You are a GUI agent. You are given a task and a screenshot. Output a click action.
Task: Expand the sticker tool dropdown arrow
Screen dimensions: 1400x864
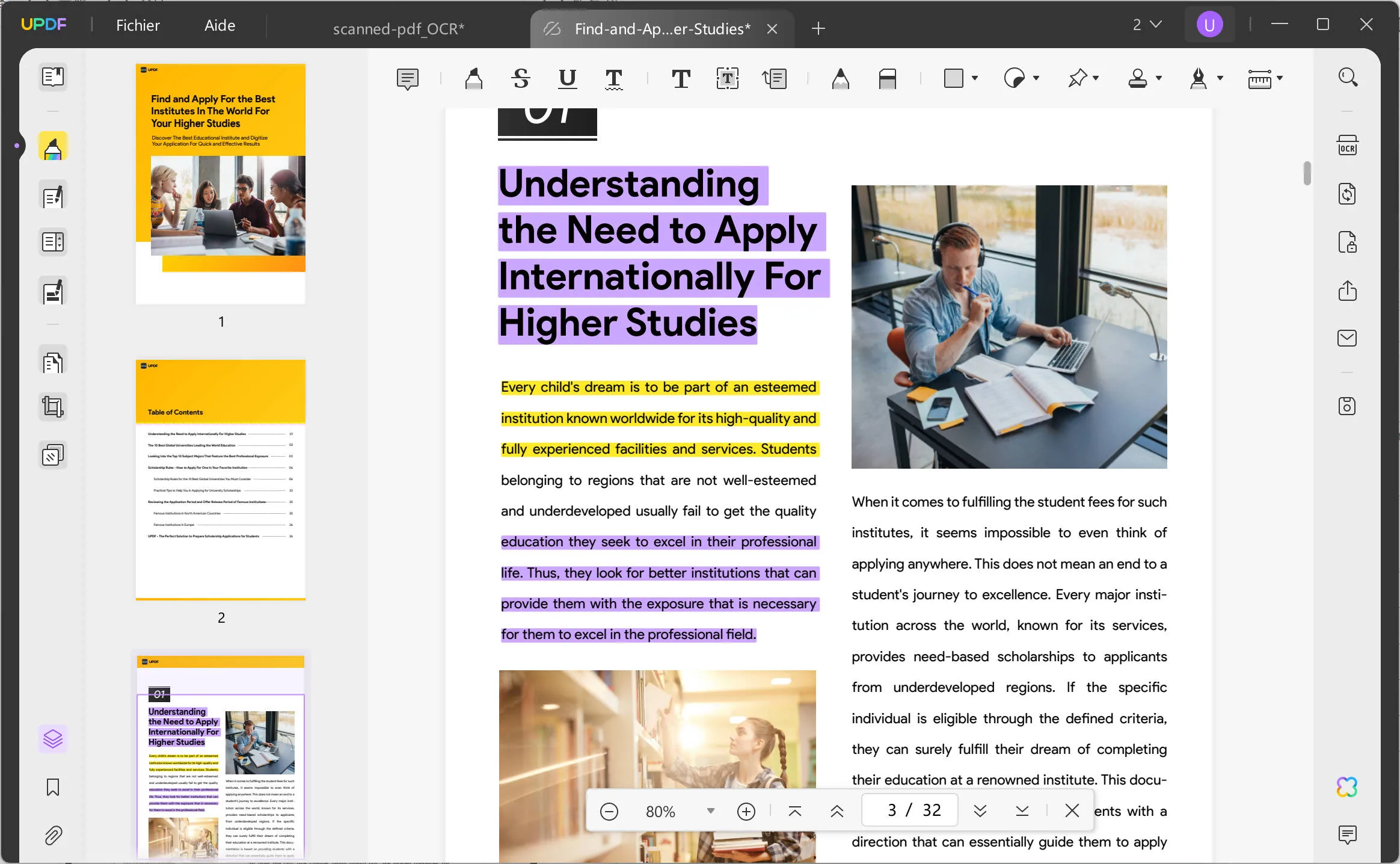pos(1036,78)
